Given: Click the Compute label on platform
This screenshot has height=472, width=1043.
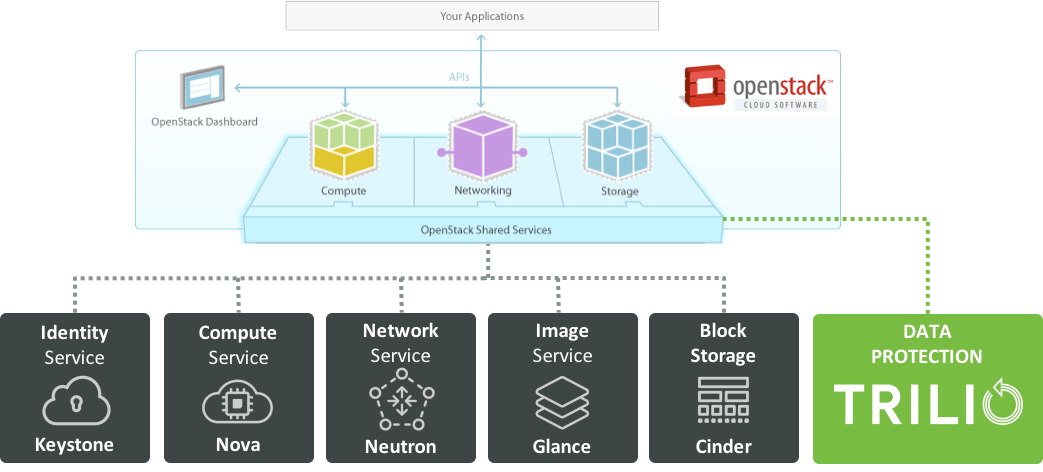Looking at the screenshot, I should [343, 191].
